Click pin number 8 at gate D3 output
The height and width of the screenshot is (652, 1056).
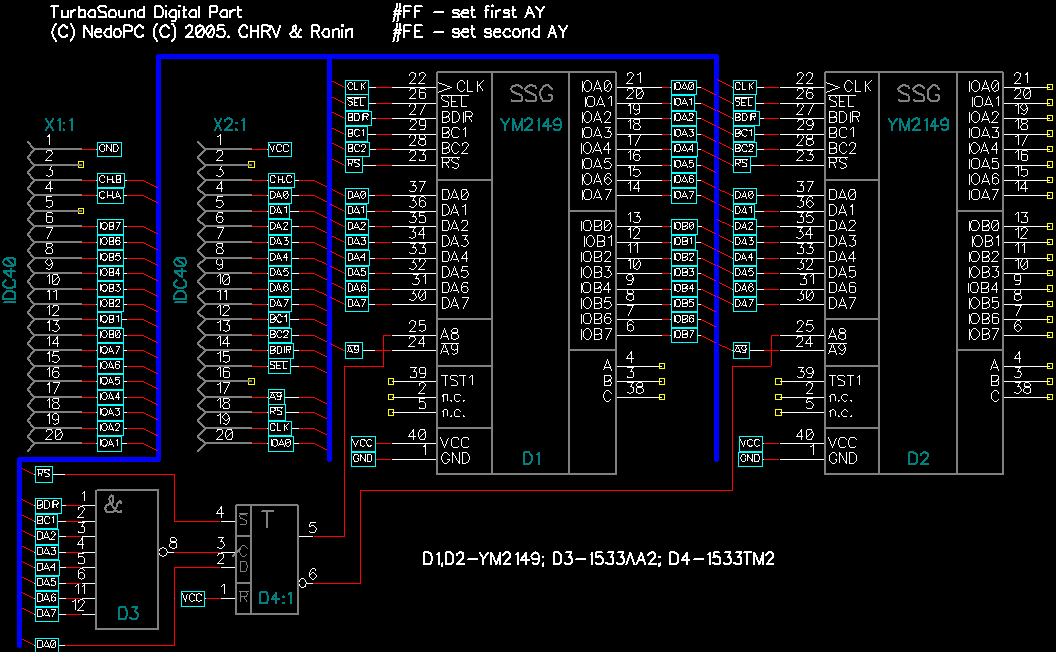(173, 543)
